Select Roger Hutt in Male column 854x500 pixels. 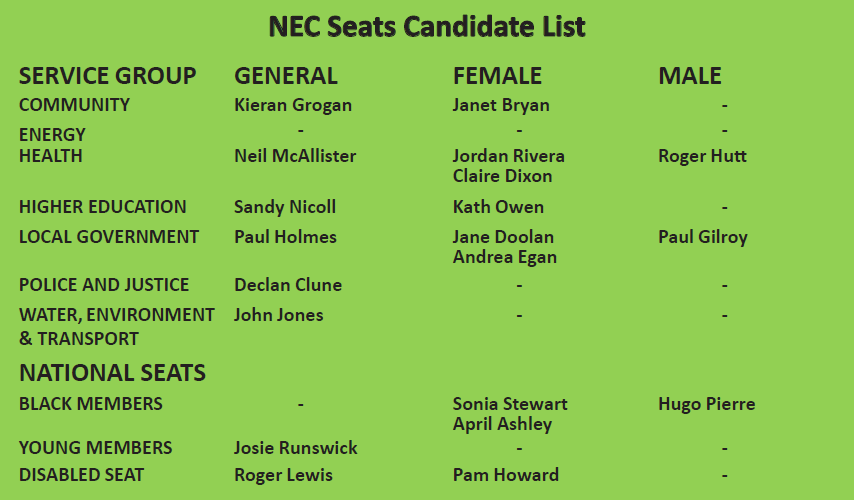pos(703,156)
